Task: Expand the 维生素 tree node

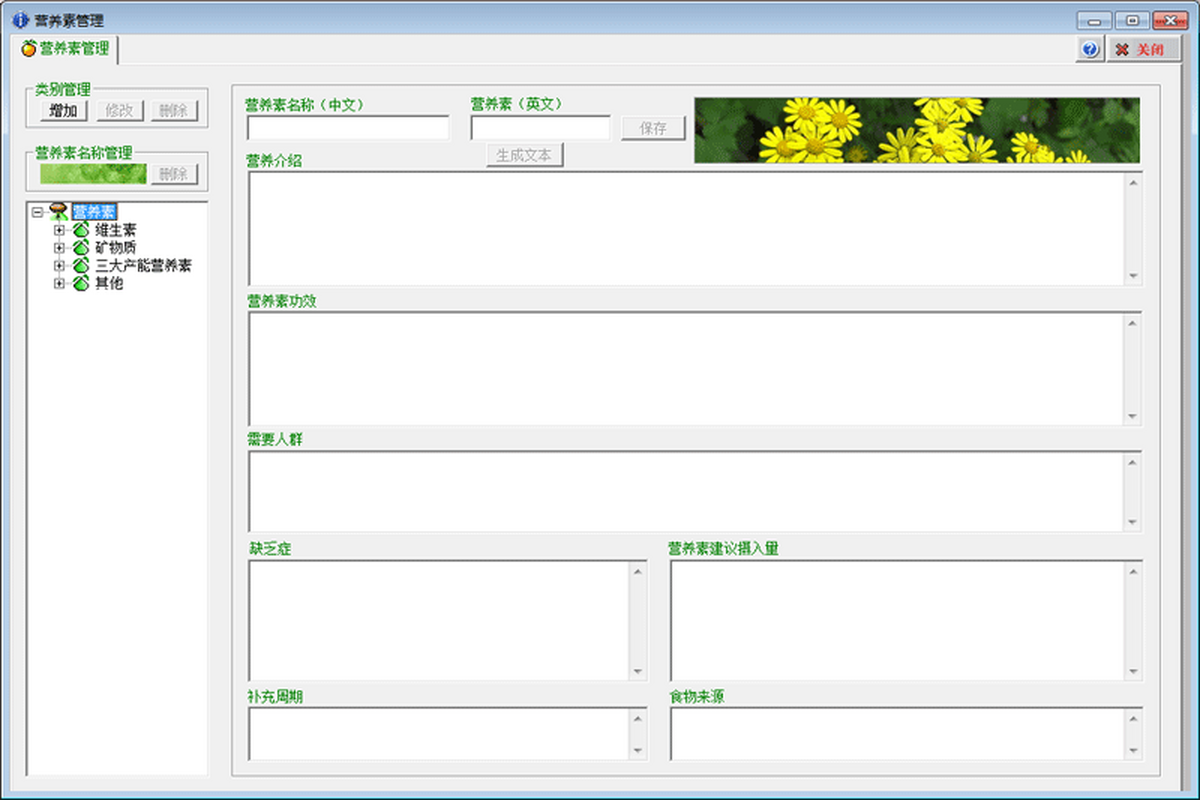Action: (x=59, y=230)
